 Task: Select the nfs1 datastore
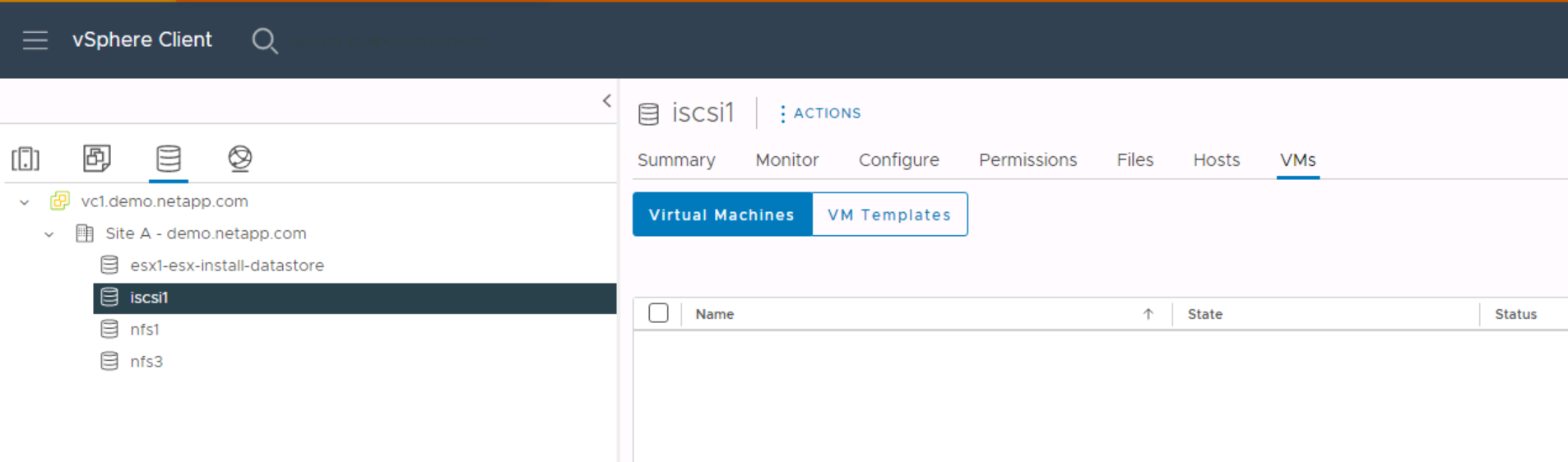pos(145,330)
